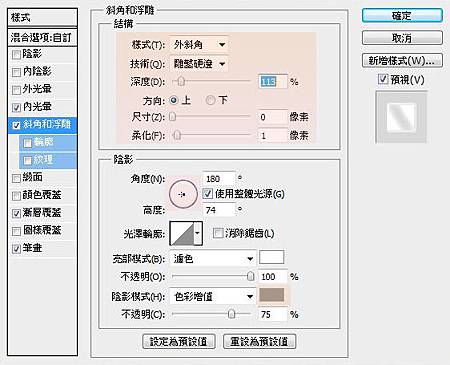
Task: Select the 上 up direction radio button
Action: (x=174, y=100)
